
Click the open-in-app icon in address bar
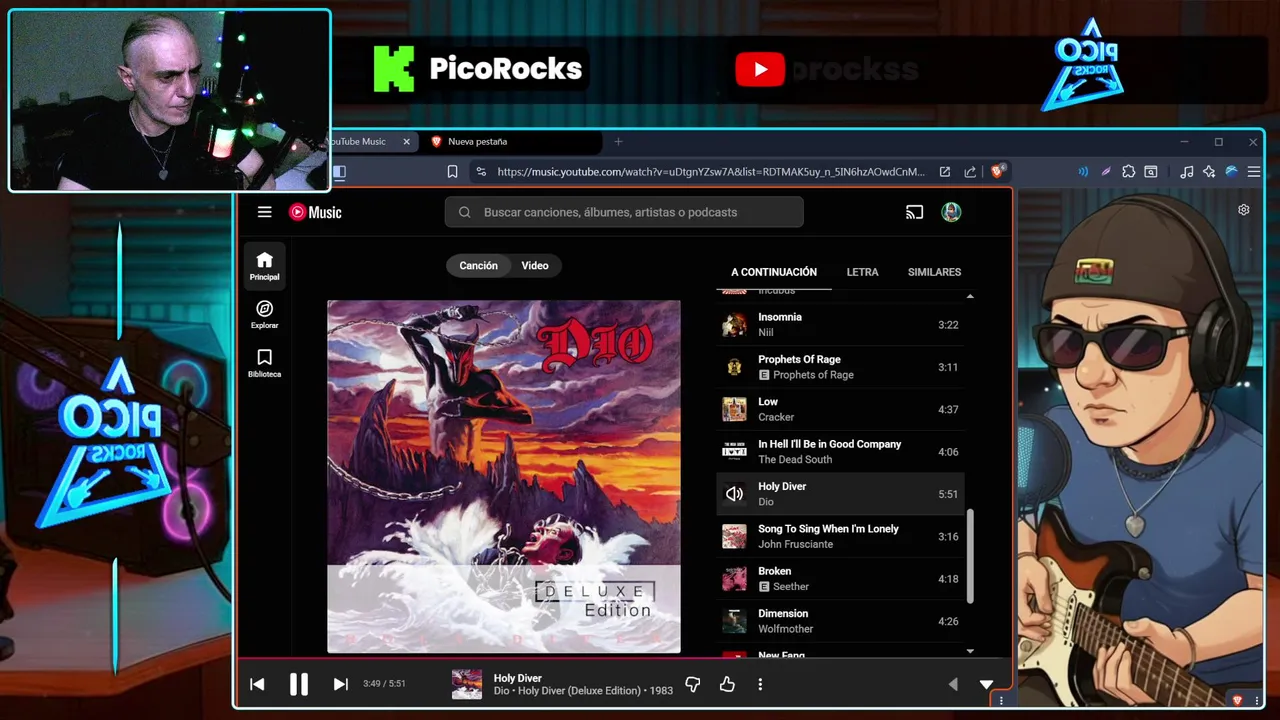tap(944, 171)
